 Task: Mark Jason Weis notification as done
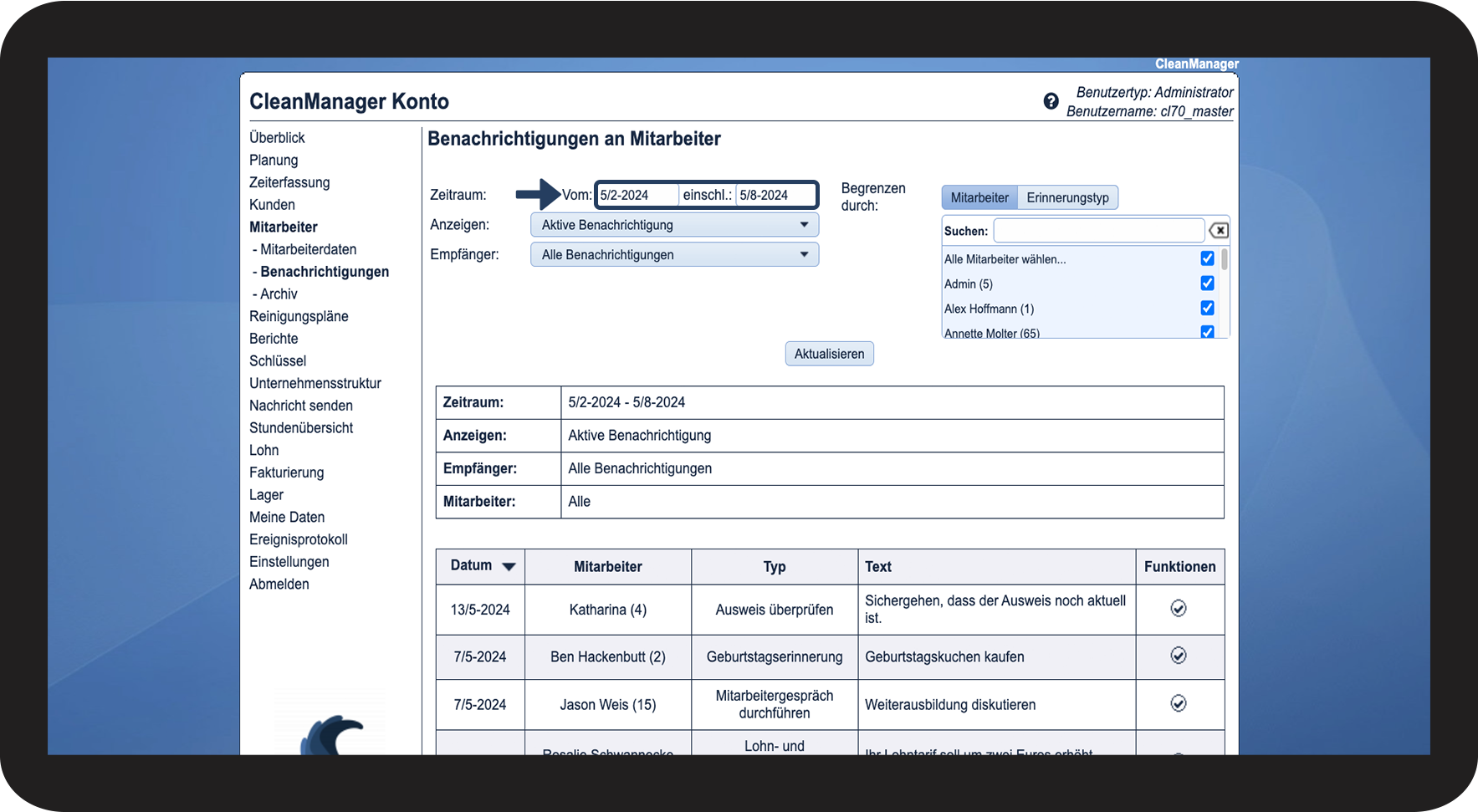tap(1178, 703)
